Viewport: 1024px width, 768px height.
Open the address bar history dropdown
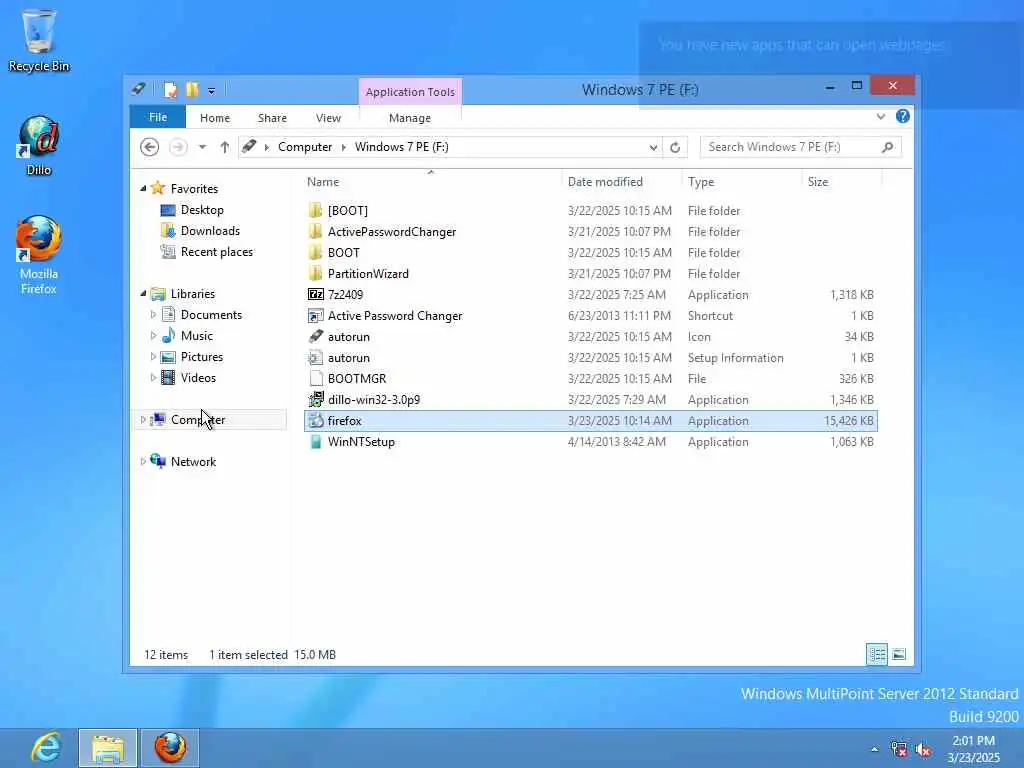(x=653, y=147)
